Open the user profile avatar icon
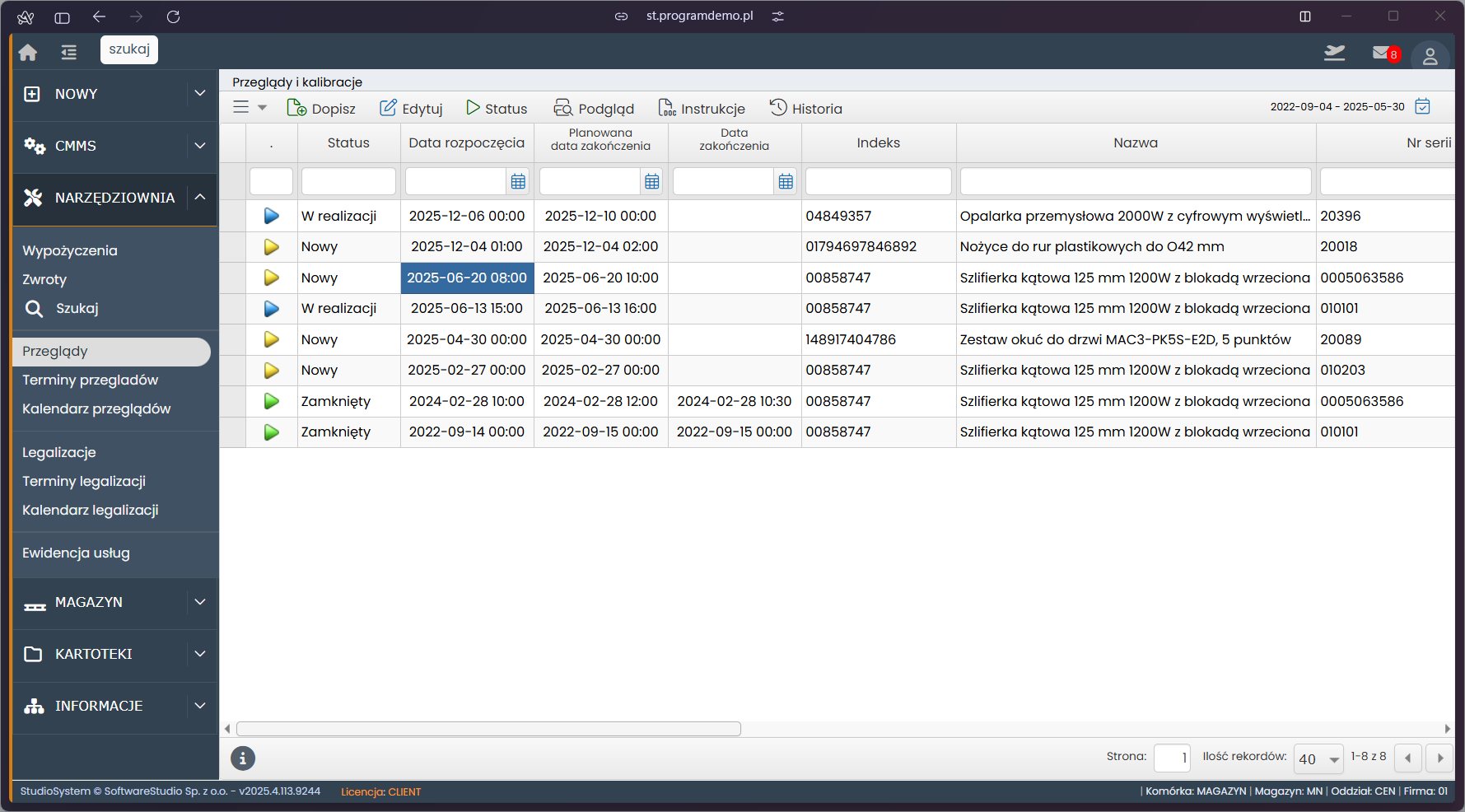 [1430, 56]
